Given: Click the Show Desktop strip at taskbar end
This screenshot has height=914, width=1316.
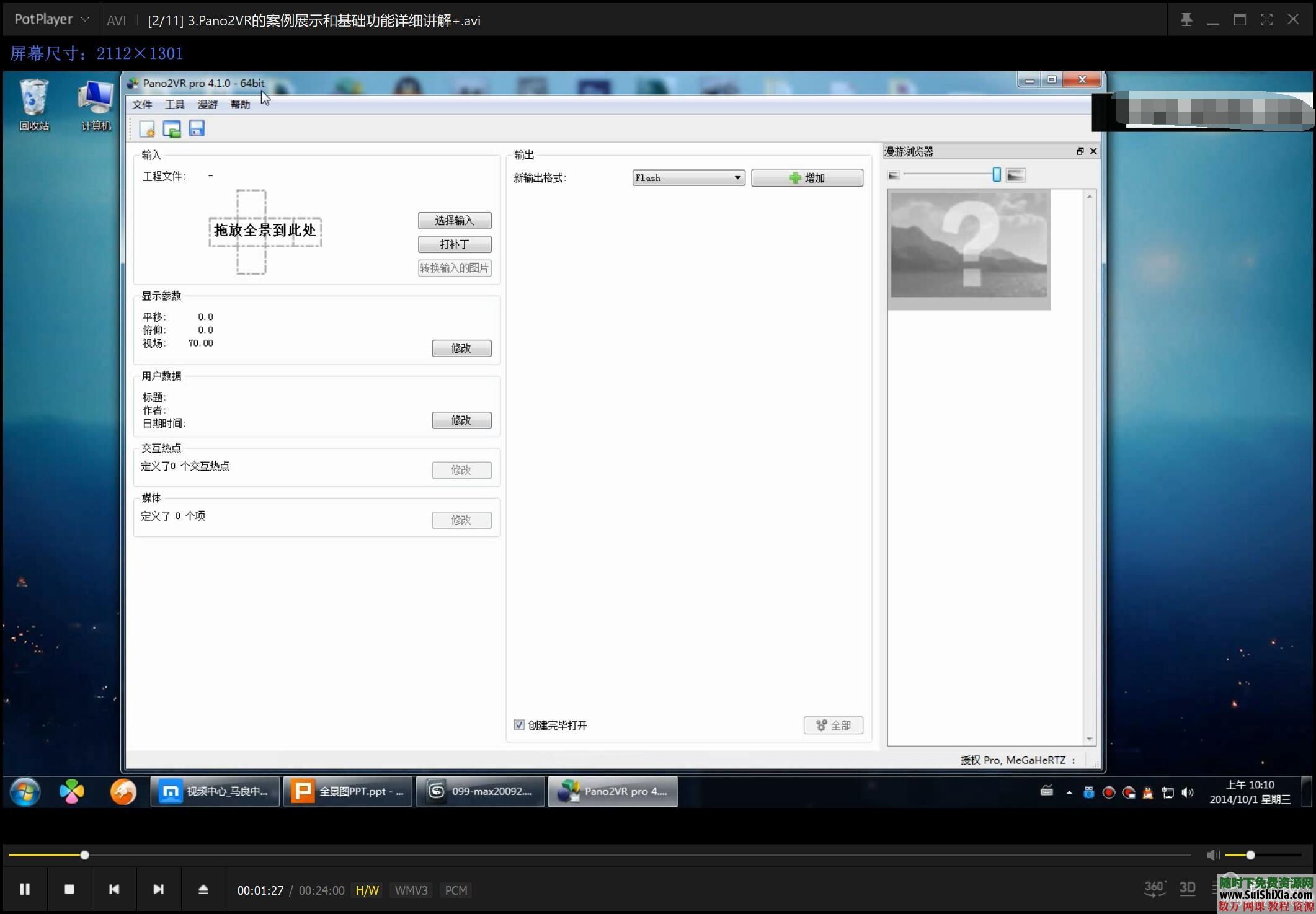Looking at the screenshot, I should coord(1307,792).
